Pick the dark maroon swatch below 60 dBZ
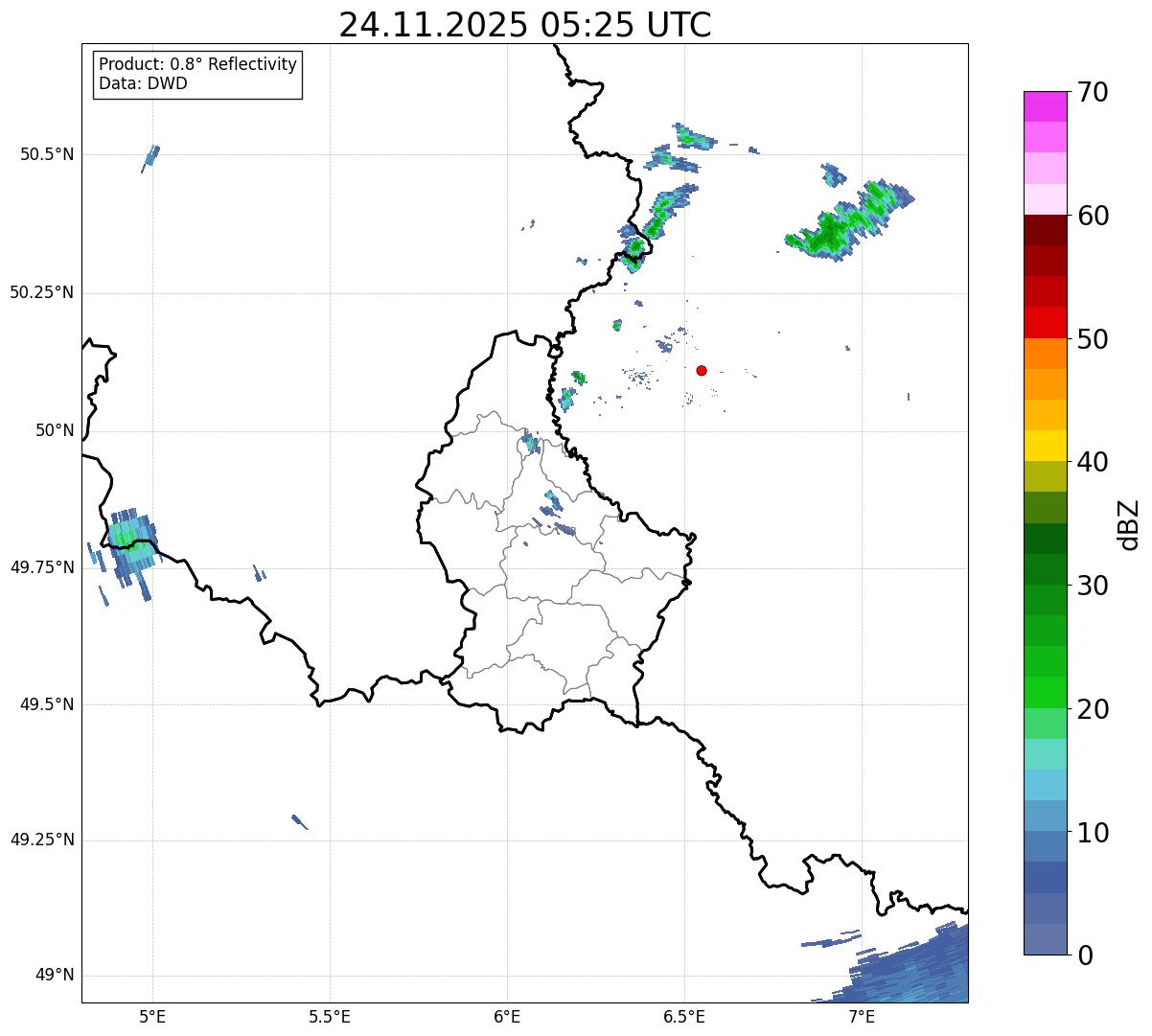This screenshot has height=1036, width=1152. pos(1046,230)
